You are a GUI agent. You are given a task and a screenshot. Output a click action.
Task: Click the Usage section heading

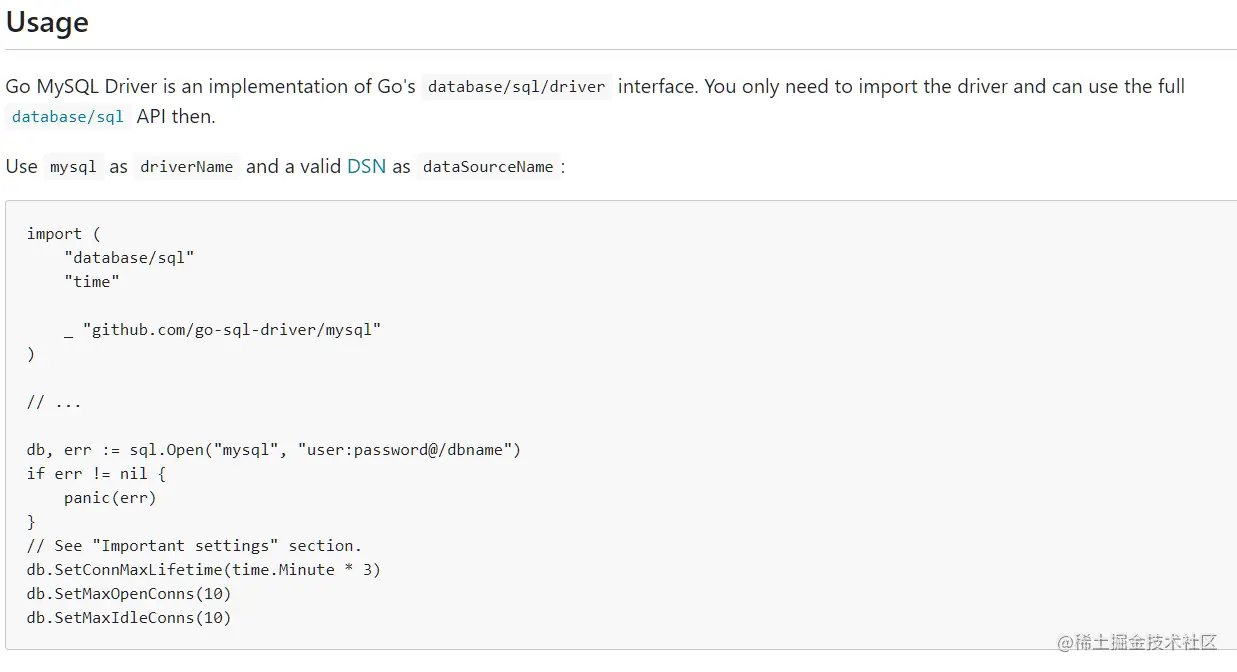(47, 23)
